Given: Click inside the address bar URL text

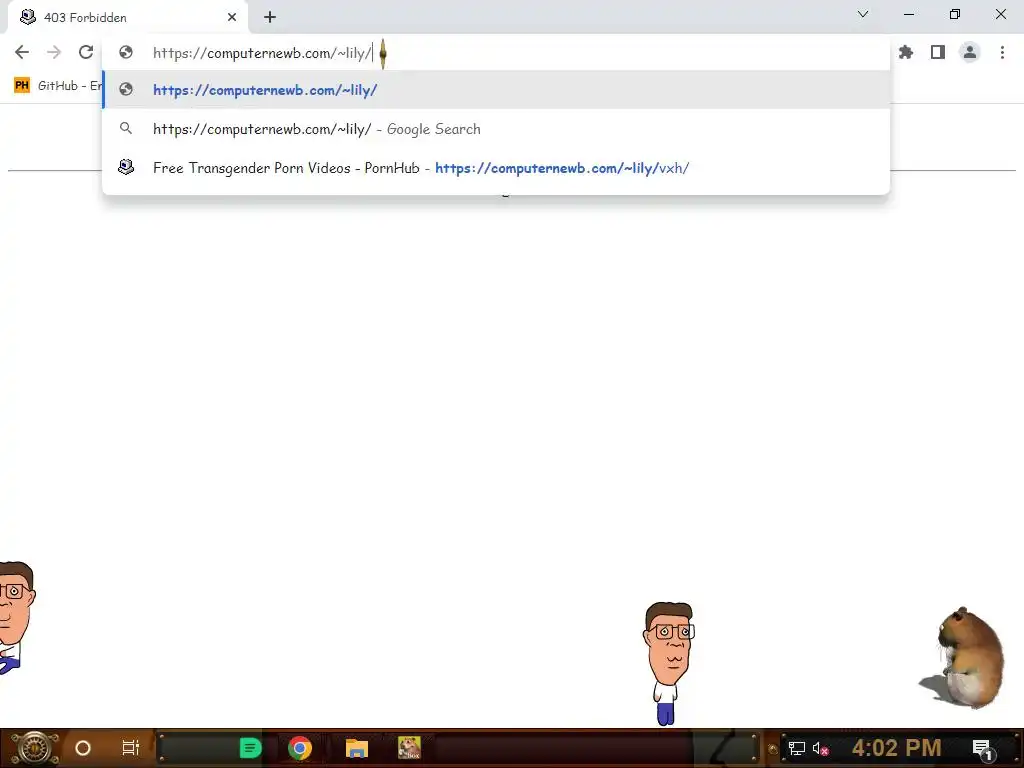Looking at the screenshot, I should pyautogui.click(x=262, y=53).
